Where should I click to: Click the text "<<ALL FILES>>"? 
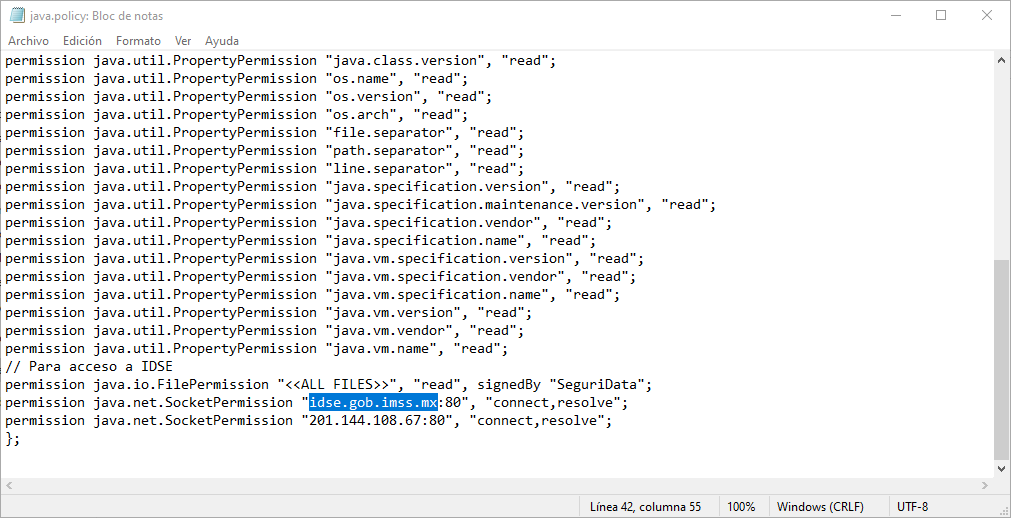point(337,384)
